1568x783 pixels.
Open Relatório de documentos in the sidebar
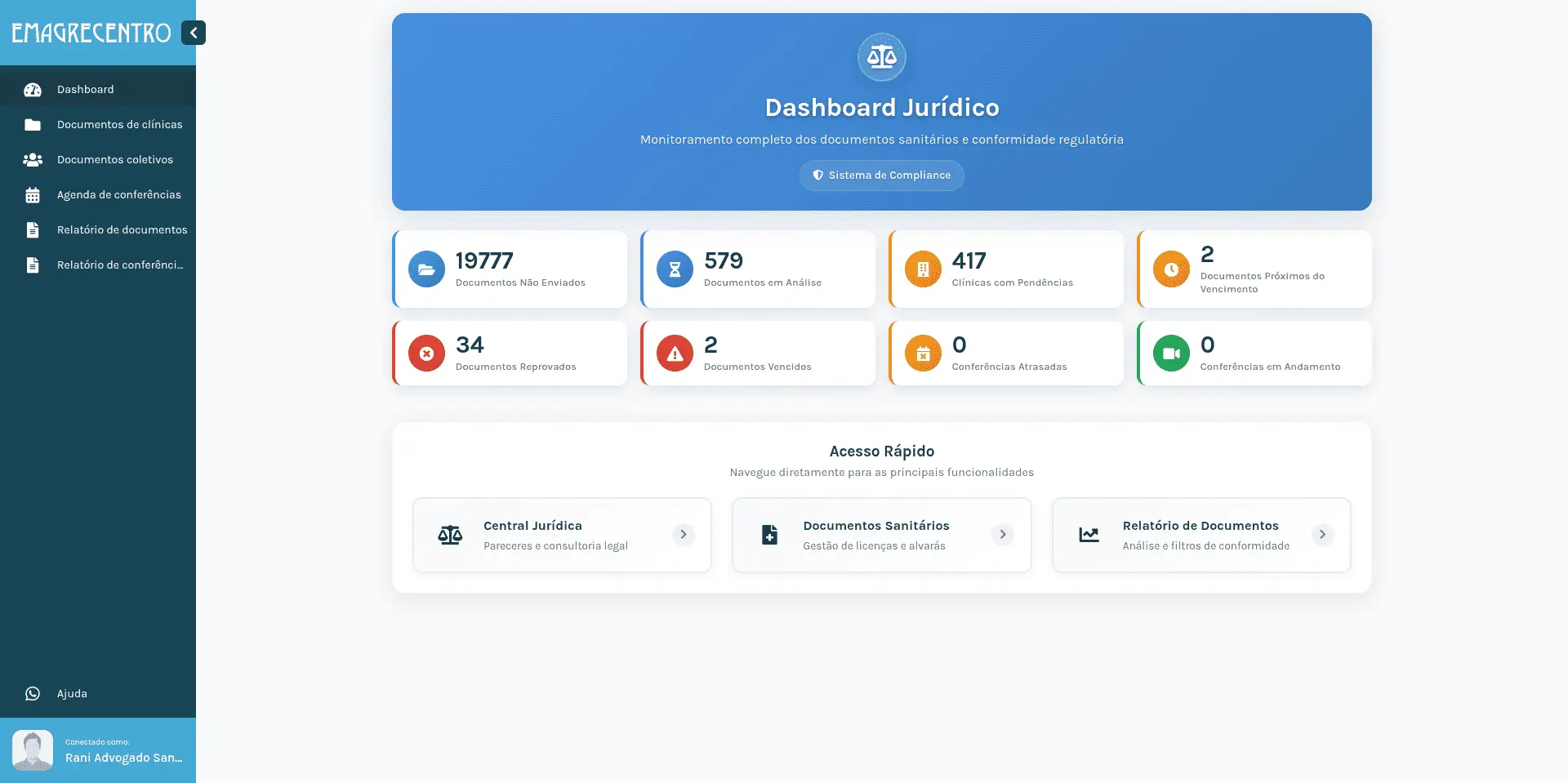[x=122, y=230]
